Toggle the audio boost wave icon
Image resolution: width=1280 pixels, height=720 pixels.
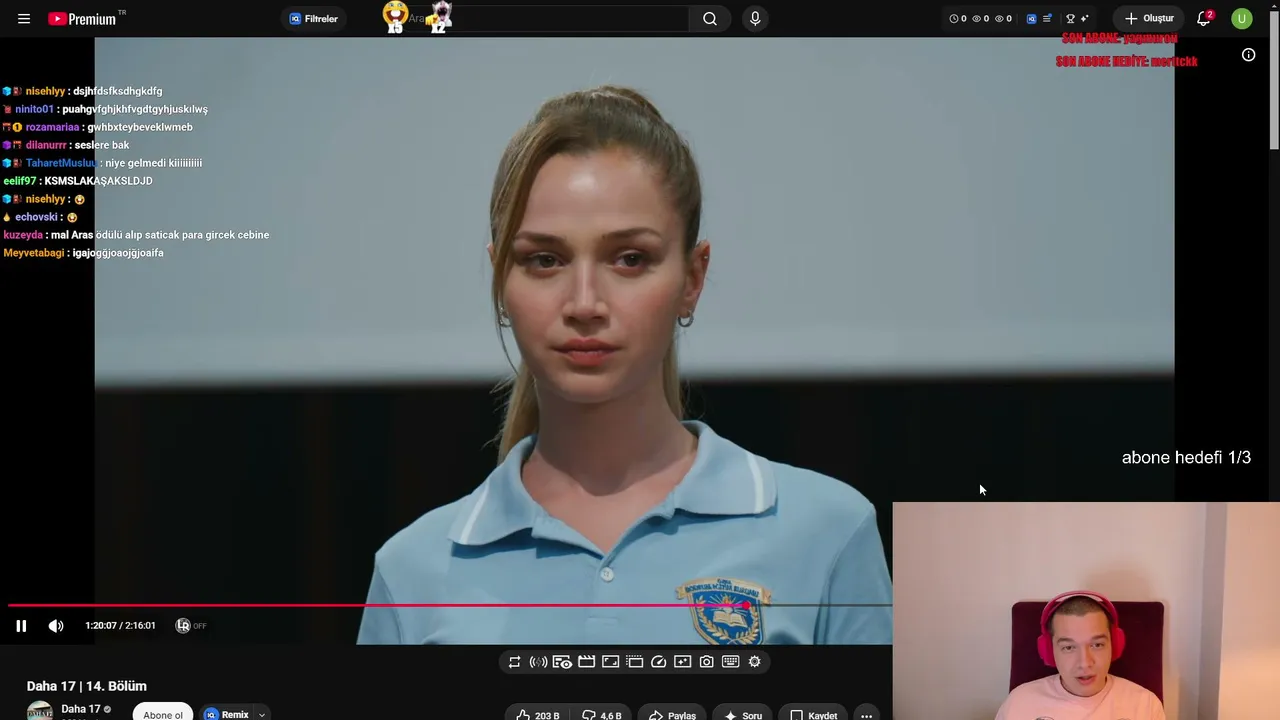538,662
